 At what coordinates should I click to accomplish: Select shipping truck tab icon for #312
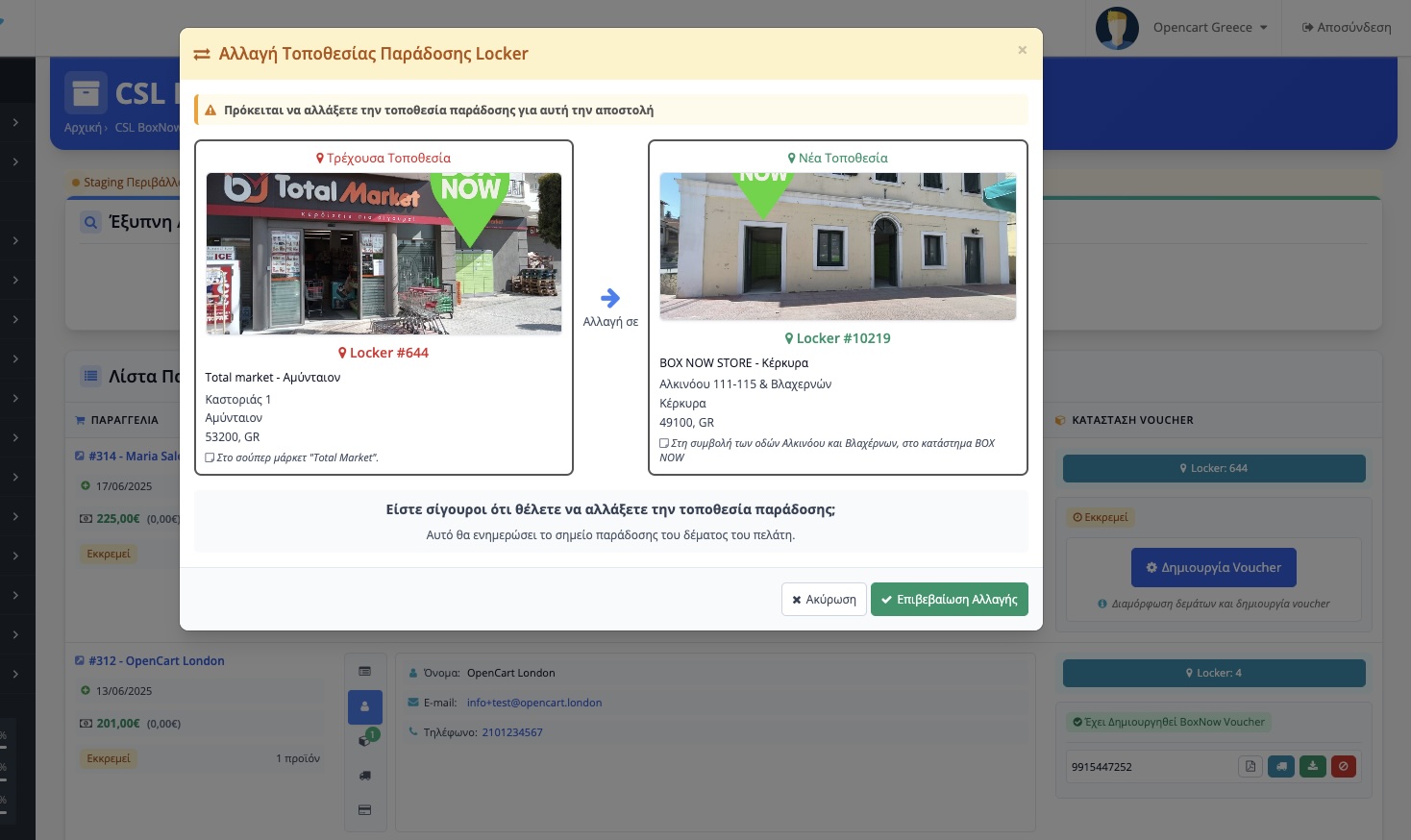(365, 776)
